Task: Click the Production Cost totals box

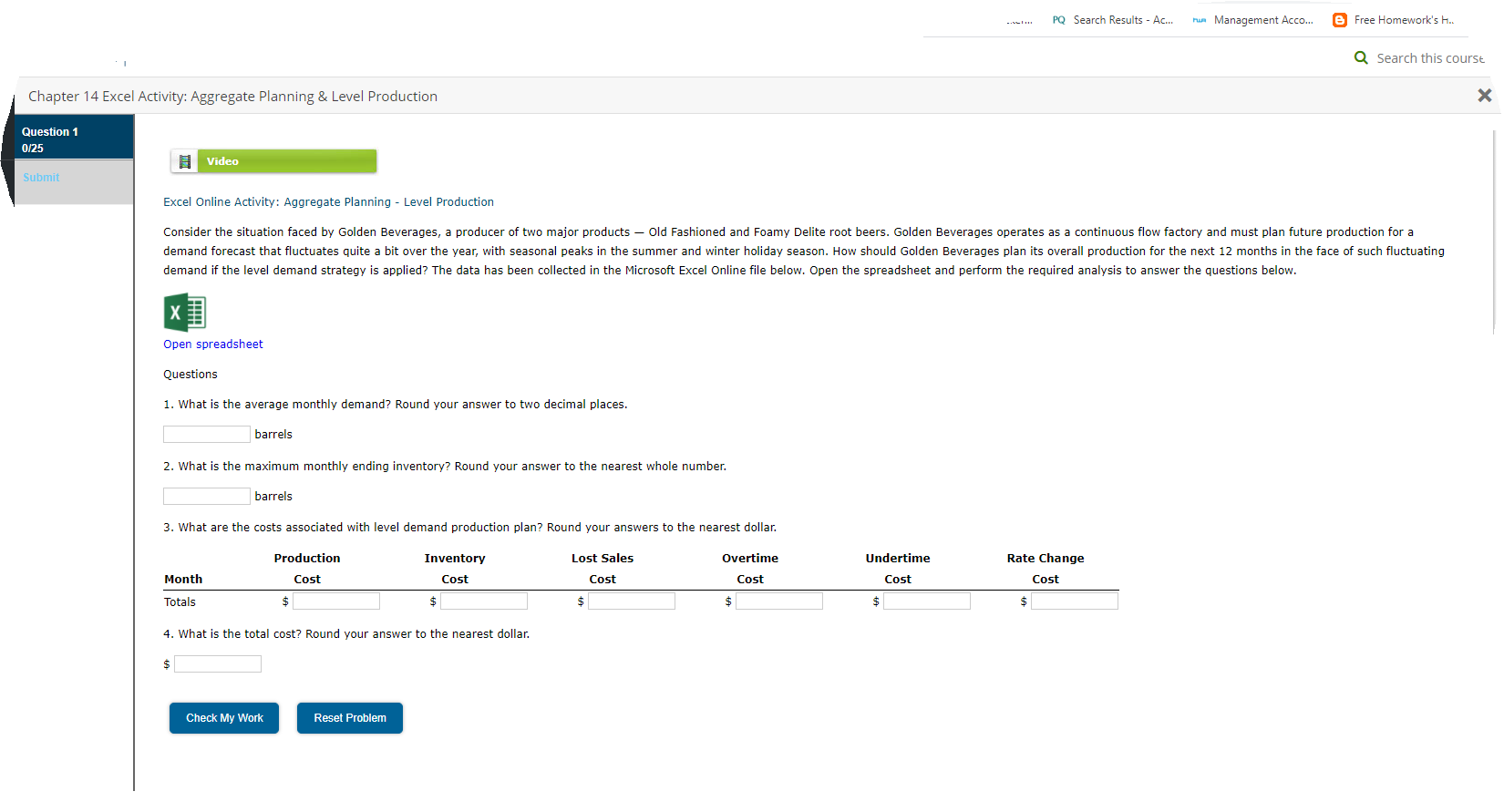Action: [x=336, y=601]
